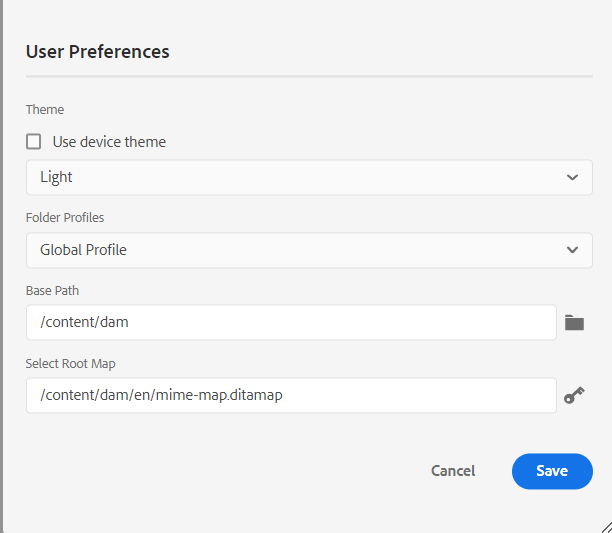The height and width of the screenshot is (533, 612).
Task: Click the key icon beside Select Root Map
Action: (574, 396)
